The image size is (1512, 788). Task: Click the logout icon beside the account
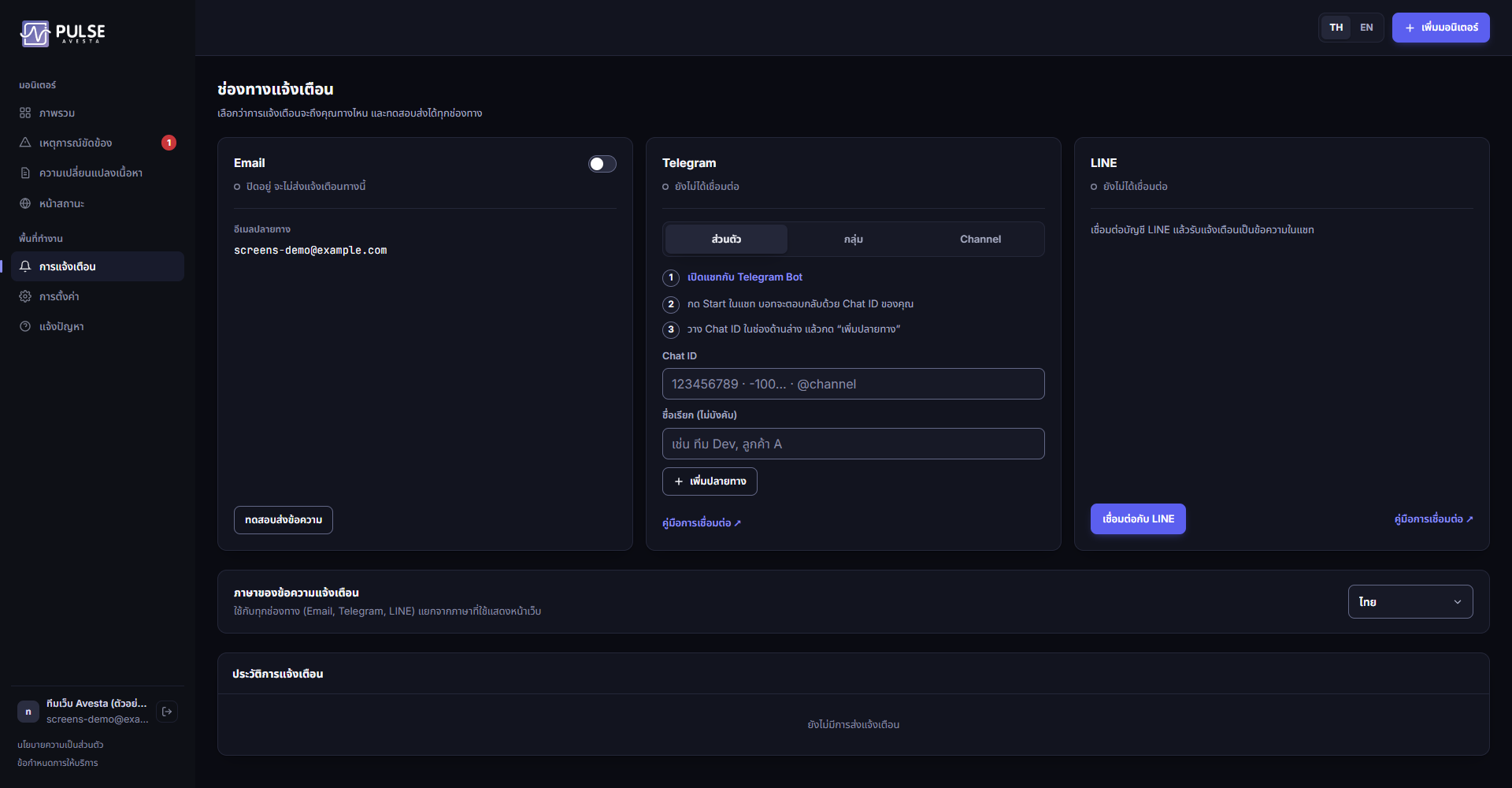(x=167, y=712)
